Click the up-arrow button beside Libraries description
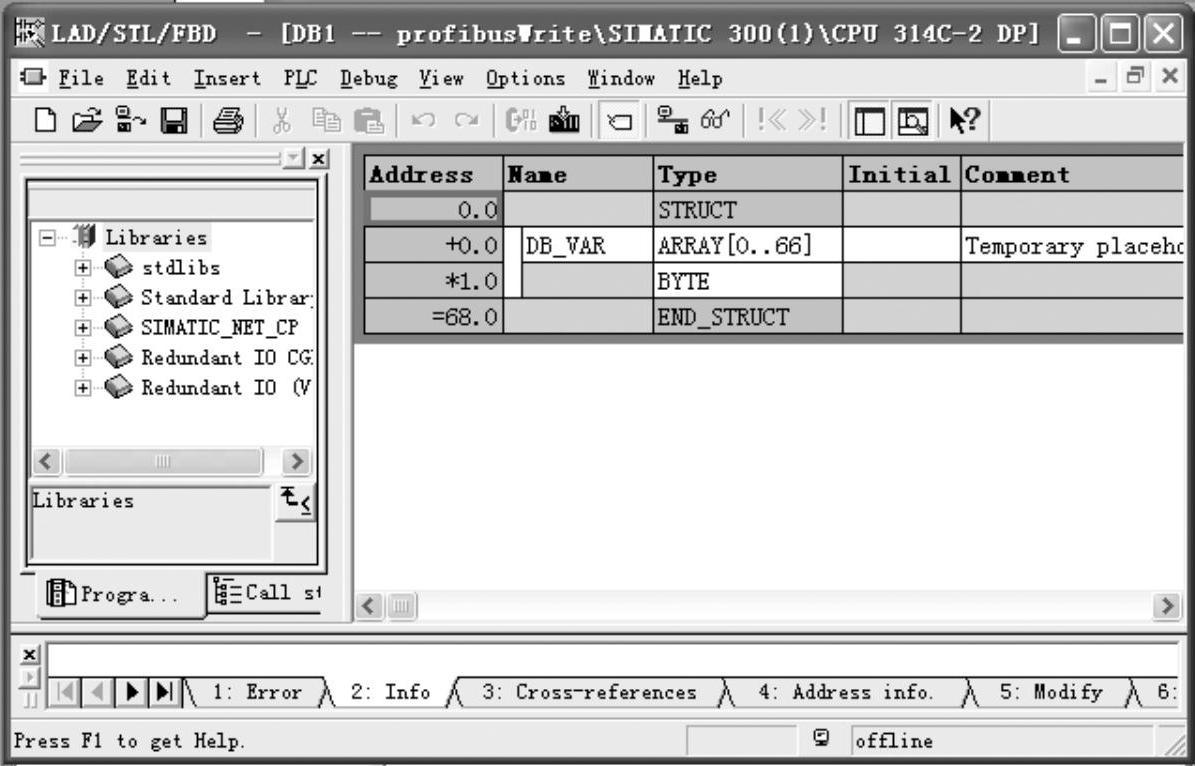The height and width of the screenshot is (766, 1195). point(295,502)
